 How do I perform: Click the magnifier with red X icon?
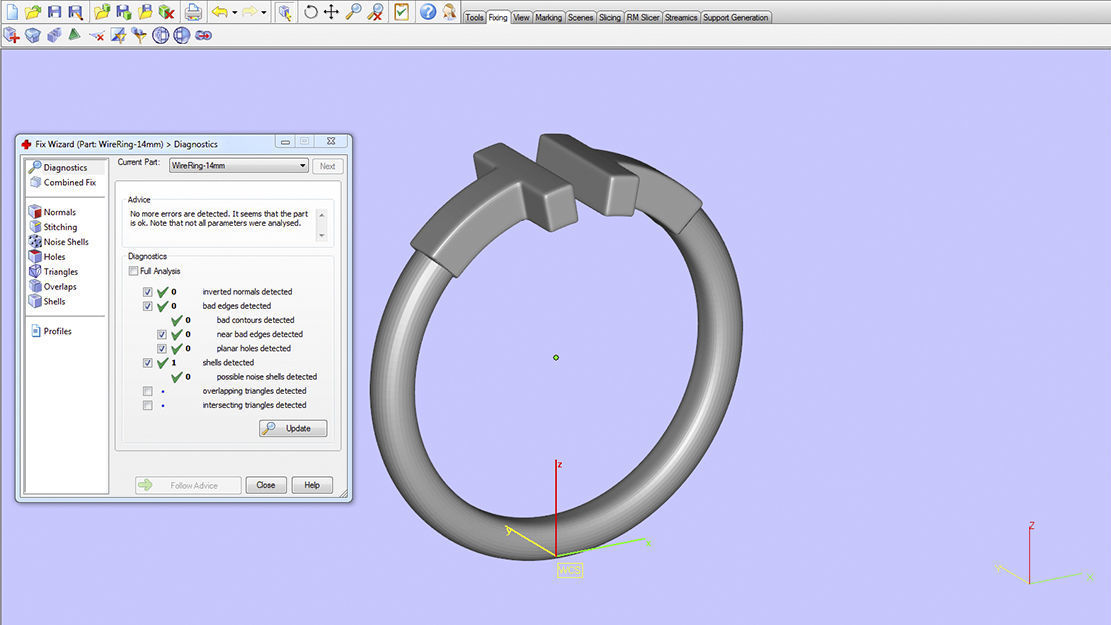point(375,12)
